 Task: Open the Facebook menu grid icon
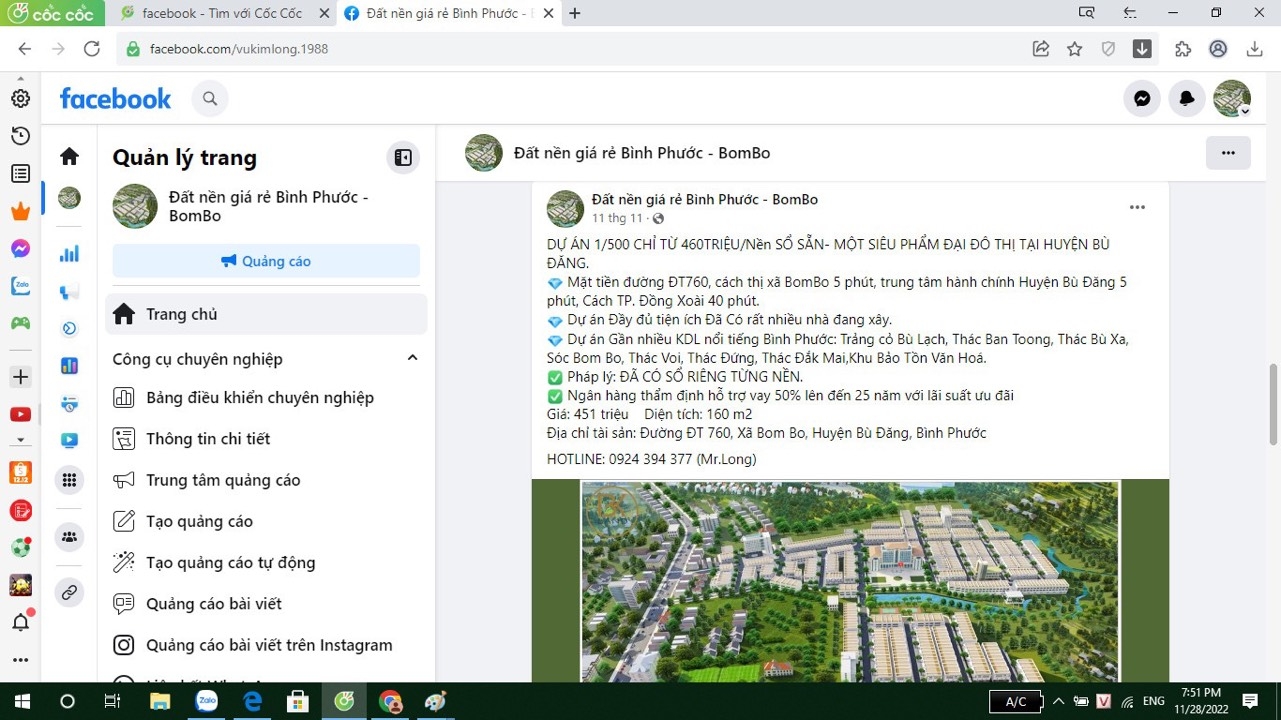click(69, 480)
